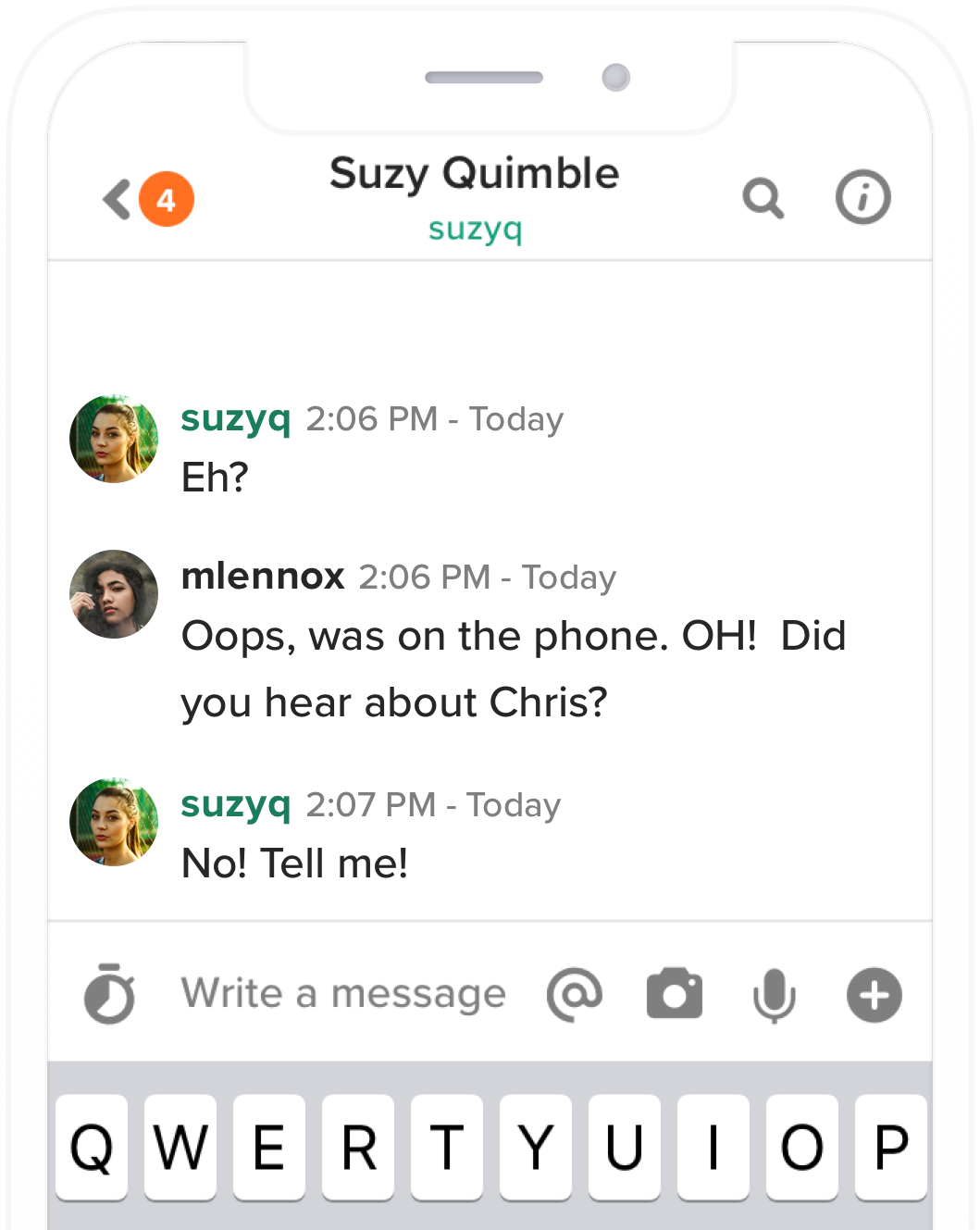Screen dimensions: 980x1230
Task: Open the search within this conversation
Action: (x=763, y=197)
